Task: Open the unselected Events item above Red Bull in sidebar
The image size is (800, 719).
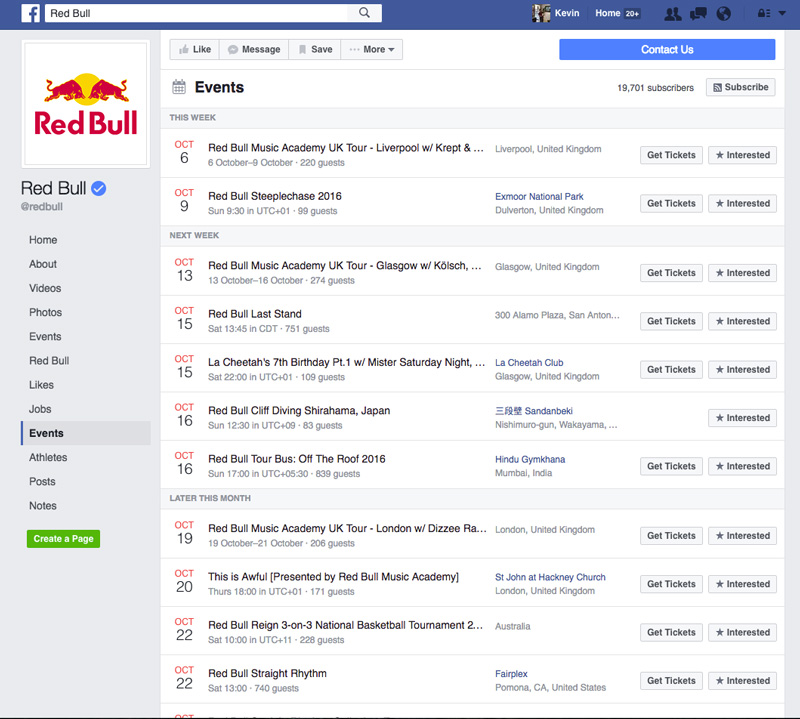Action: click(x=45, y=337)
